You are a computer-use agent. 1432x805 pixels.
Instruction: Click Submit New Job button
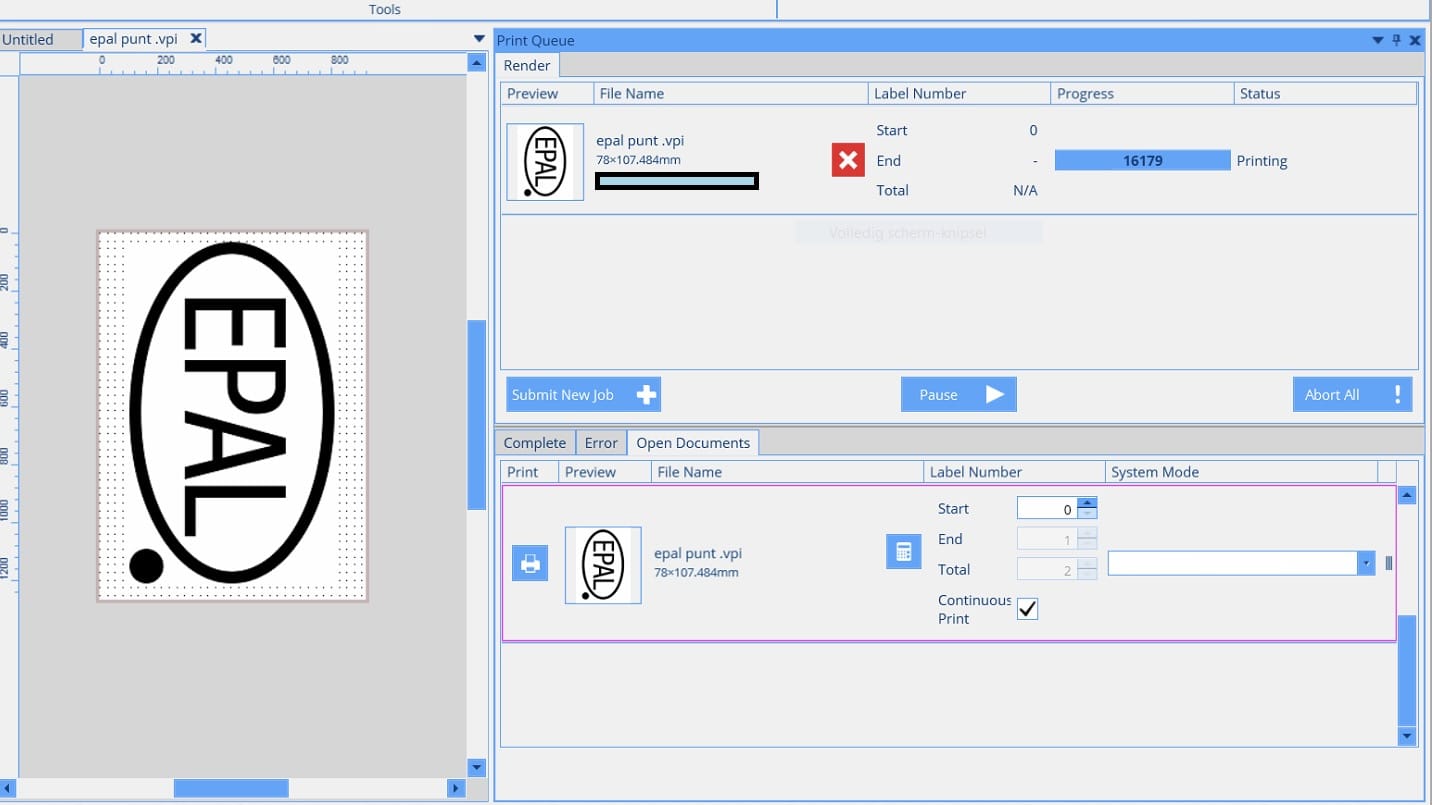(584, 394)
